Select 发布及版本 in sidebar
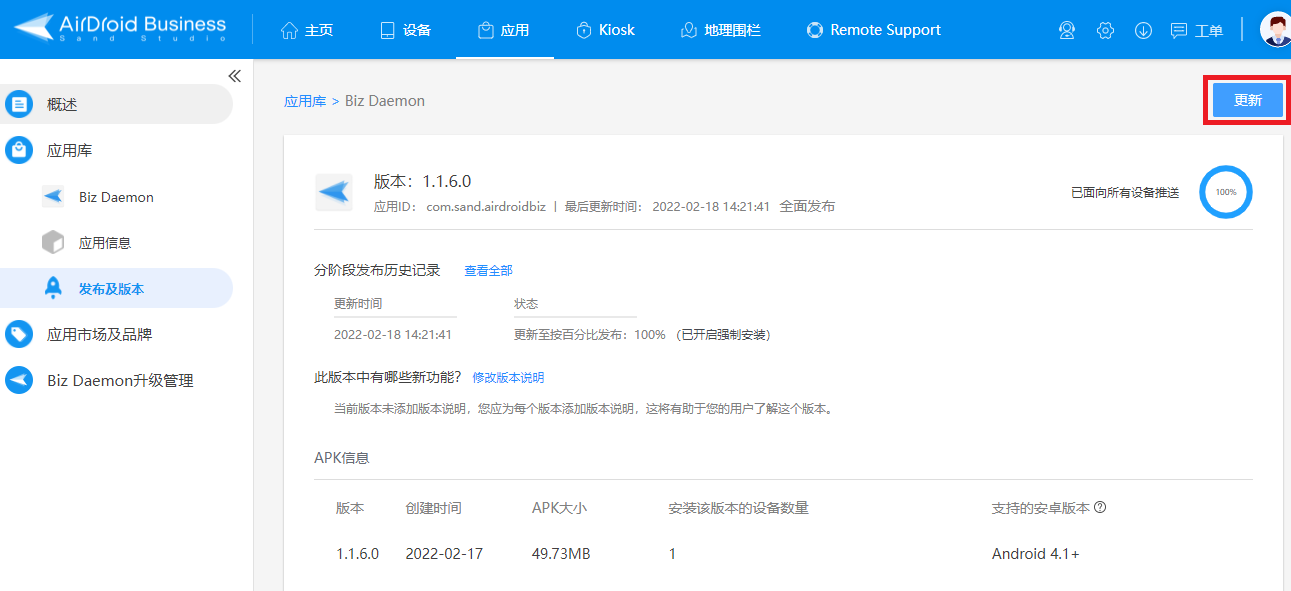 pos(116,288)
